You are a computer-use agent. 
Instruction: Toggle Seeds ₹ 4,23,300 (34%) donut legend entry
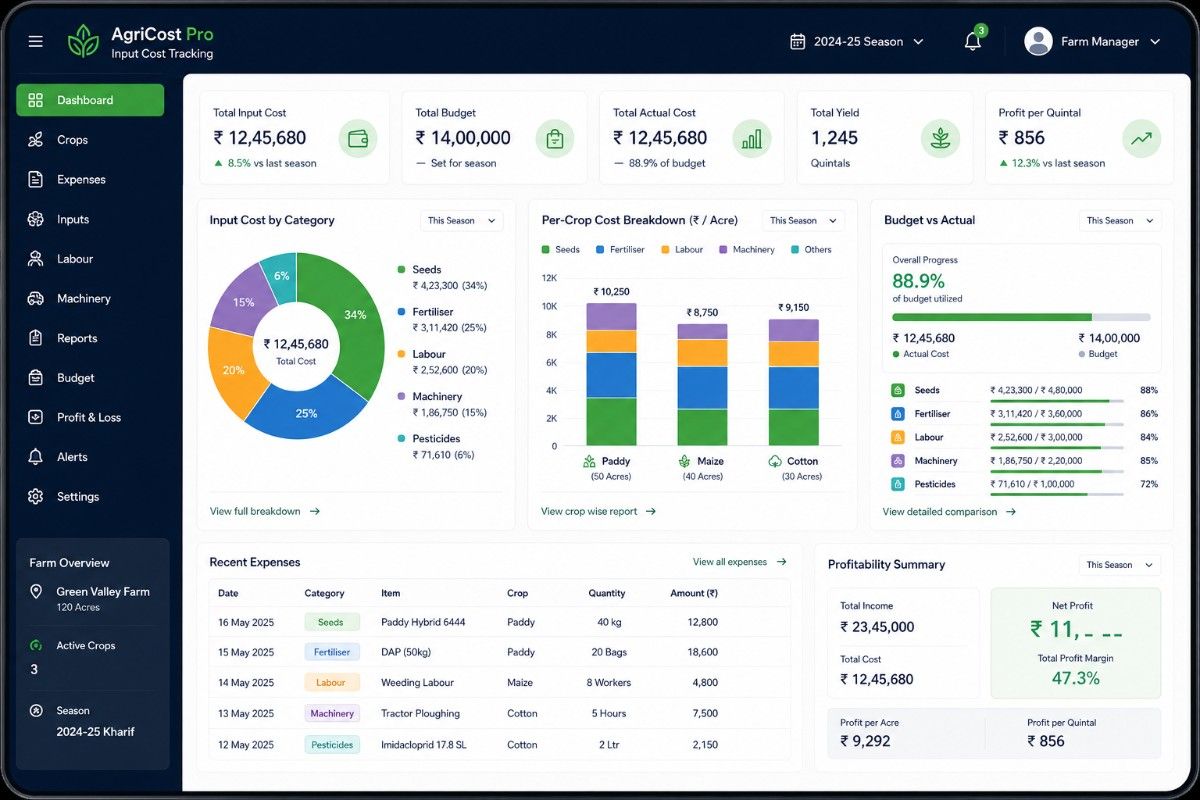[x=442, y=278]
